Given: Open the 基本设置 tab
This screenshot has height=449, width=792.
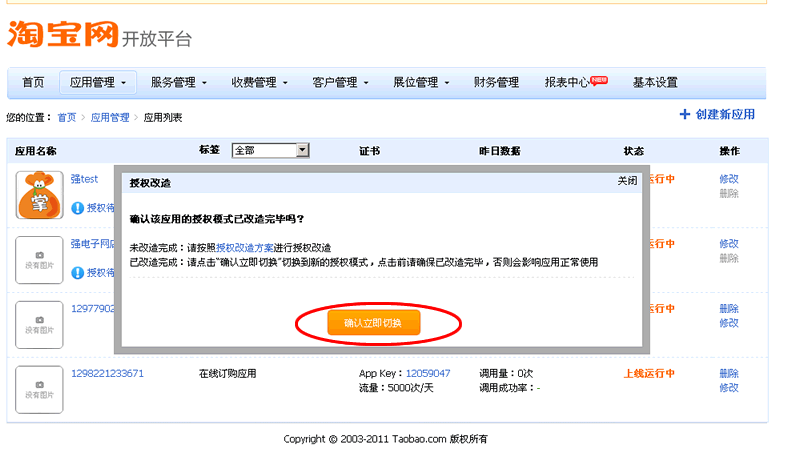Looking at the screenshot, I should click(x=655, y=82).
